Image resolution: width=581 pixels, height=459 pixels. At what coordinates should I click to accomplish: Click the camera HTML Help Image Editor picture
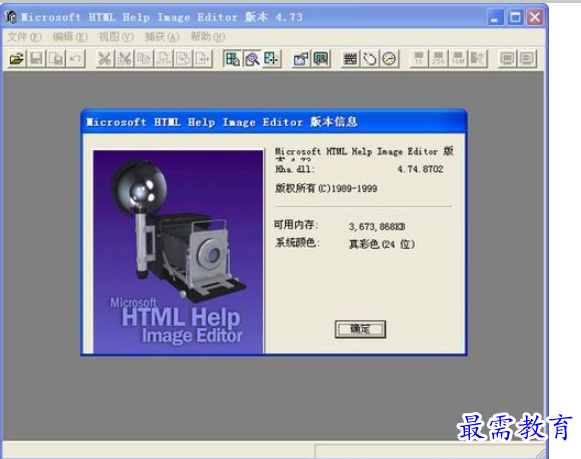click(x=178, y=252)
